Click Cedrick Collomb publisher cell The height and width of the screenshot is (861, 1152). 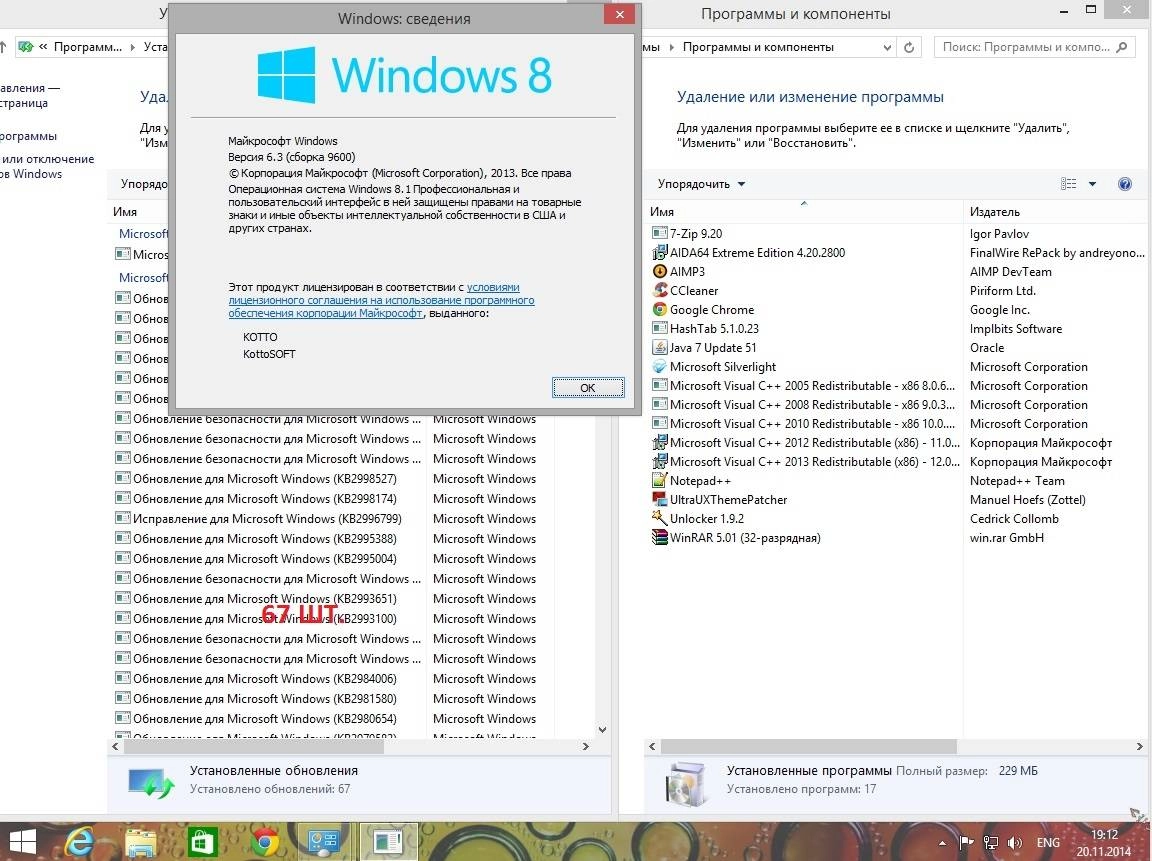[x=1014, y=519]
